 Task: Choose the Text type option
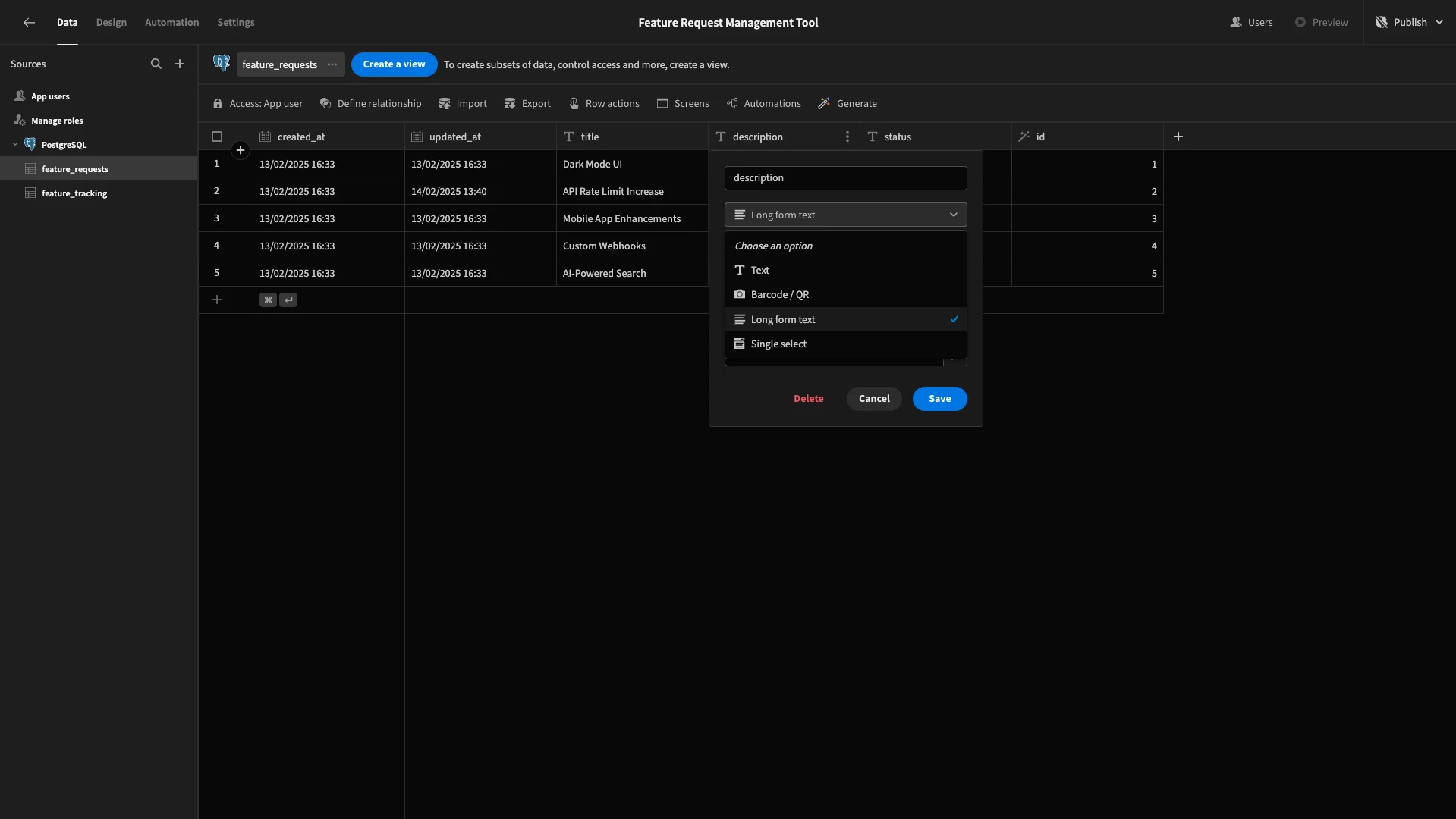click(845, 271)
